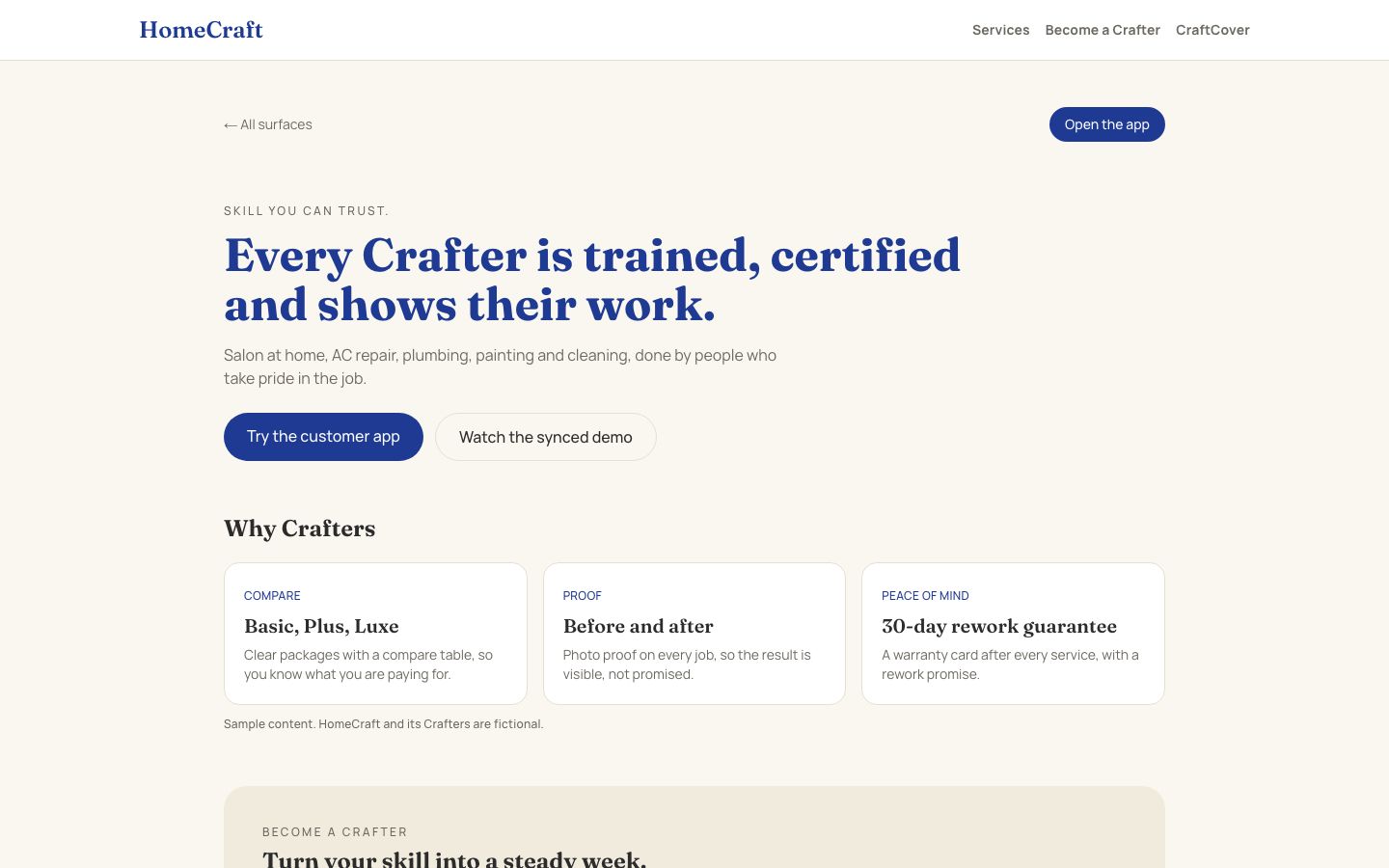
Task: Click 'Clear packages with a compare table' text
Action: 368,665
